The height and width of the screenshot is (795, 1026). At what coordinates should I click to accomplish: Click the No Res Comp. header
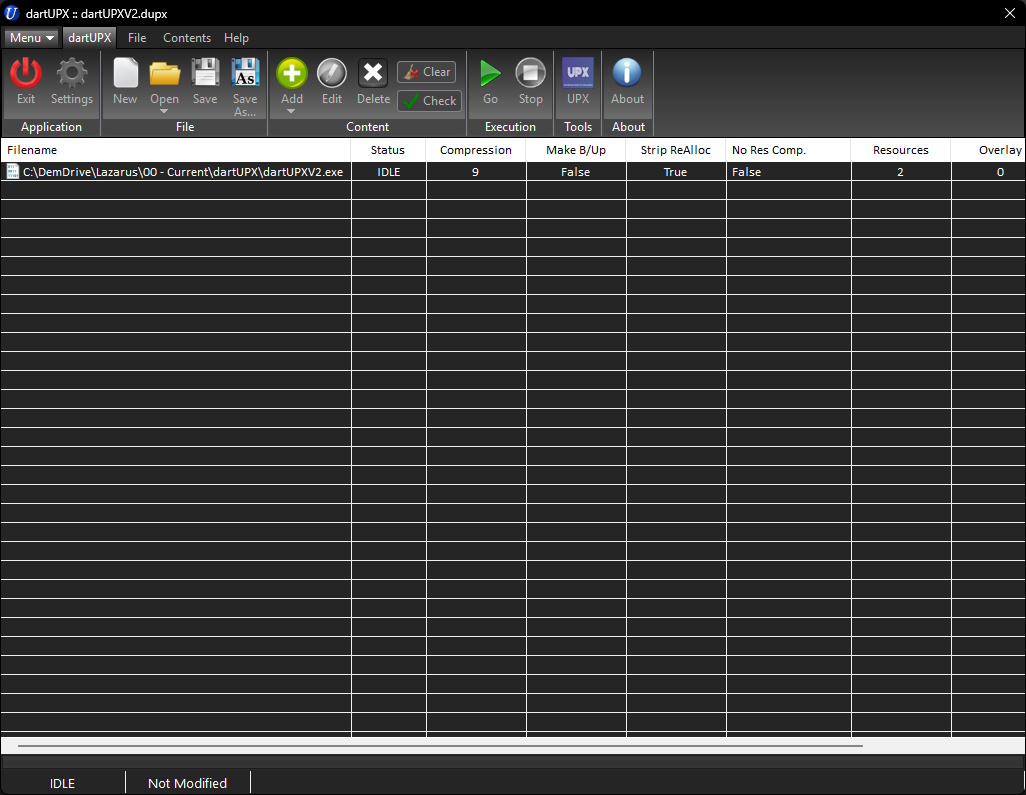[788, 150]
